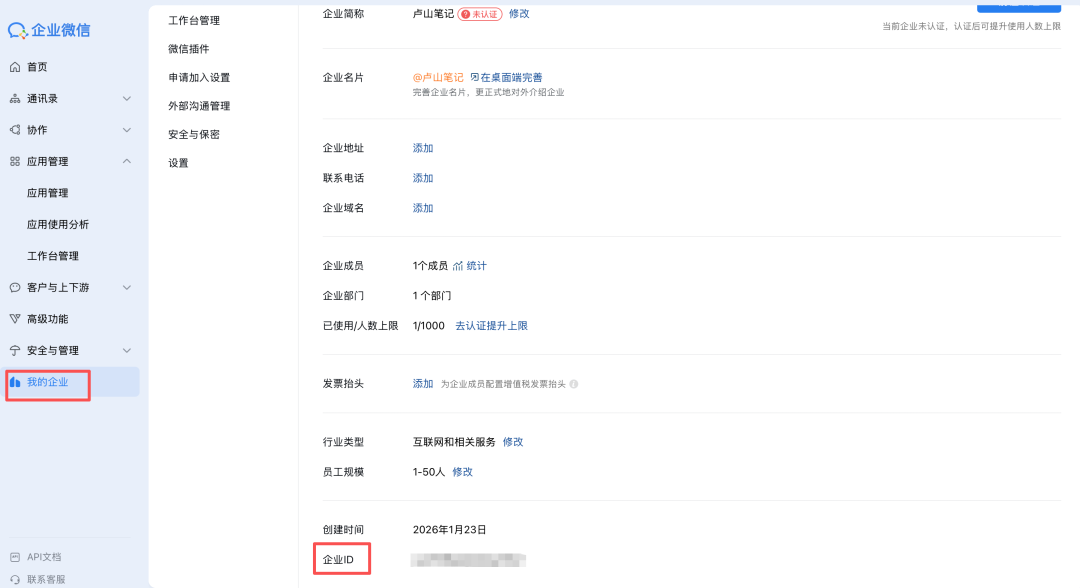Click the grid icon beside 应用管理
This screenshot has height=588, width=1080.
[x=15, y=161]
